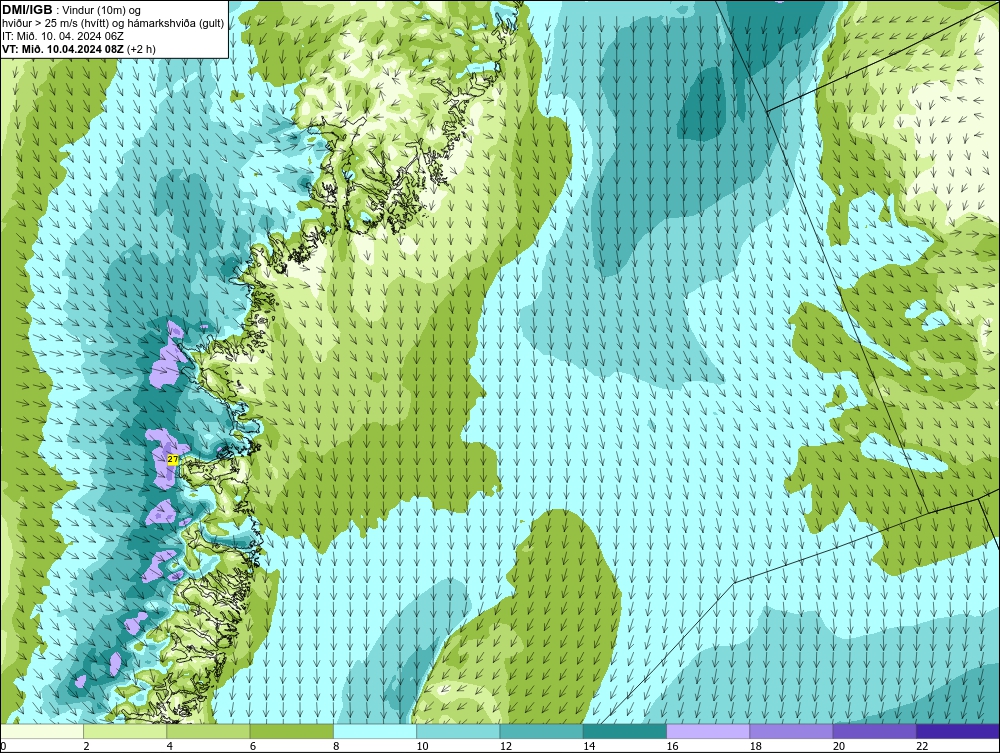
Task: Select the 10–12 m/s light teal swatch
Action: pyautogui.click(x=458, y=731)
